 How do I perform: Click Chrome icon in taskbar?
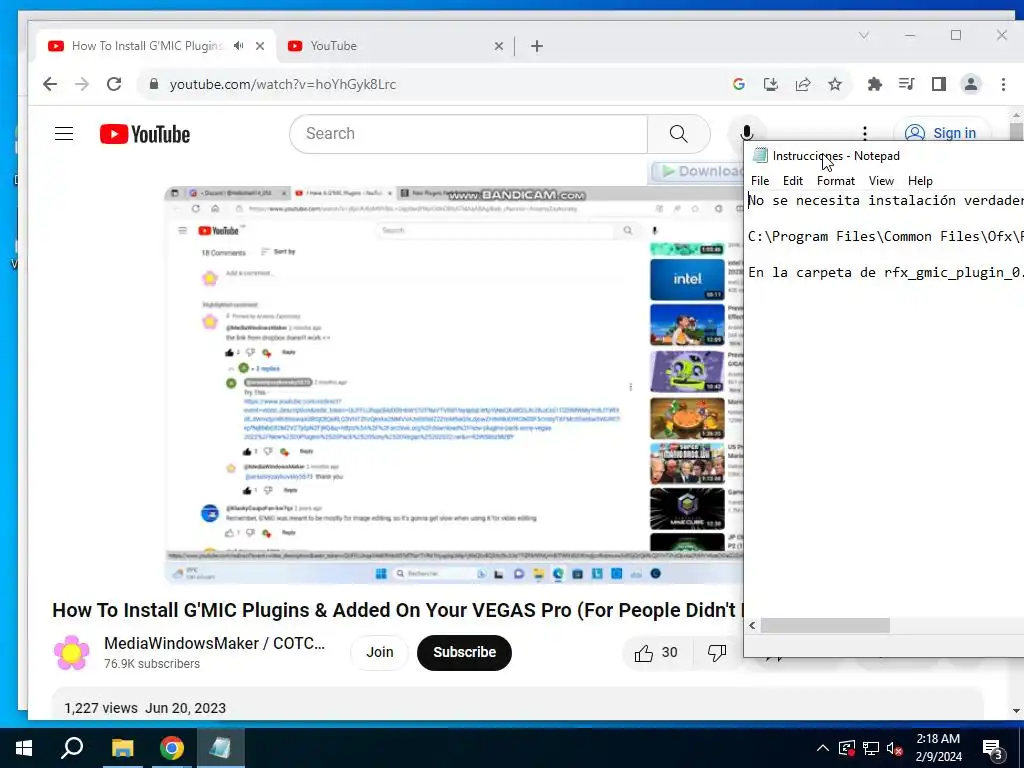click(x=172, y=748)
